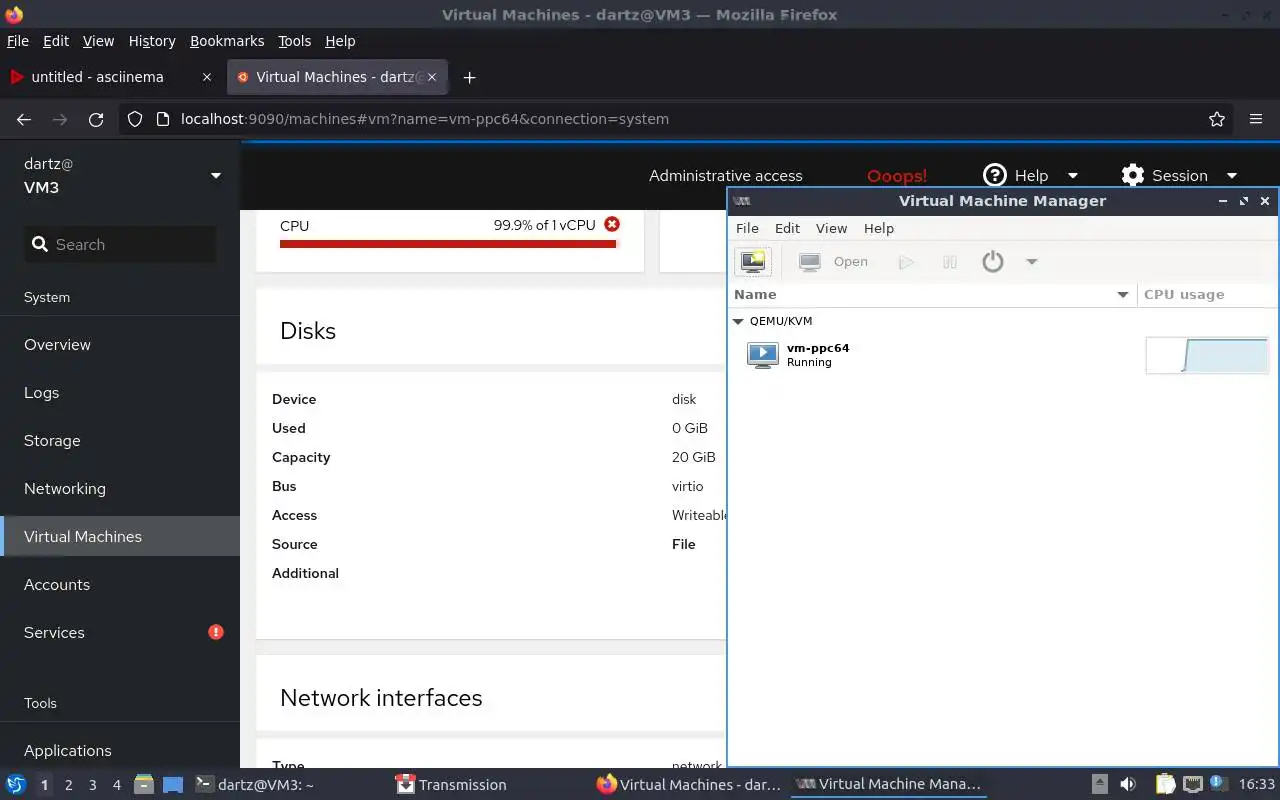
Task: Open Accounts in Cockpit sidebar
Action: [120, 584]
